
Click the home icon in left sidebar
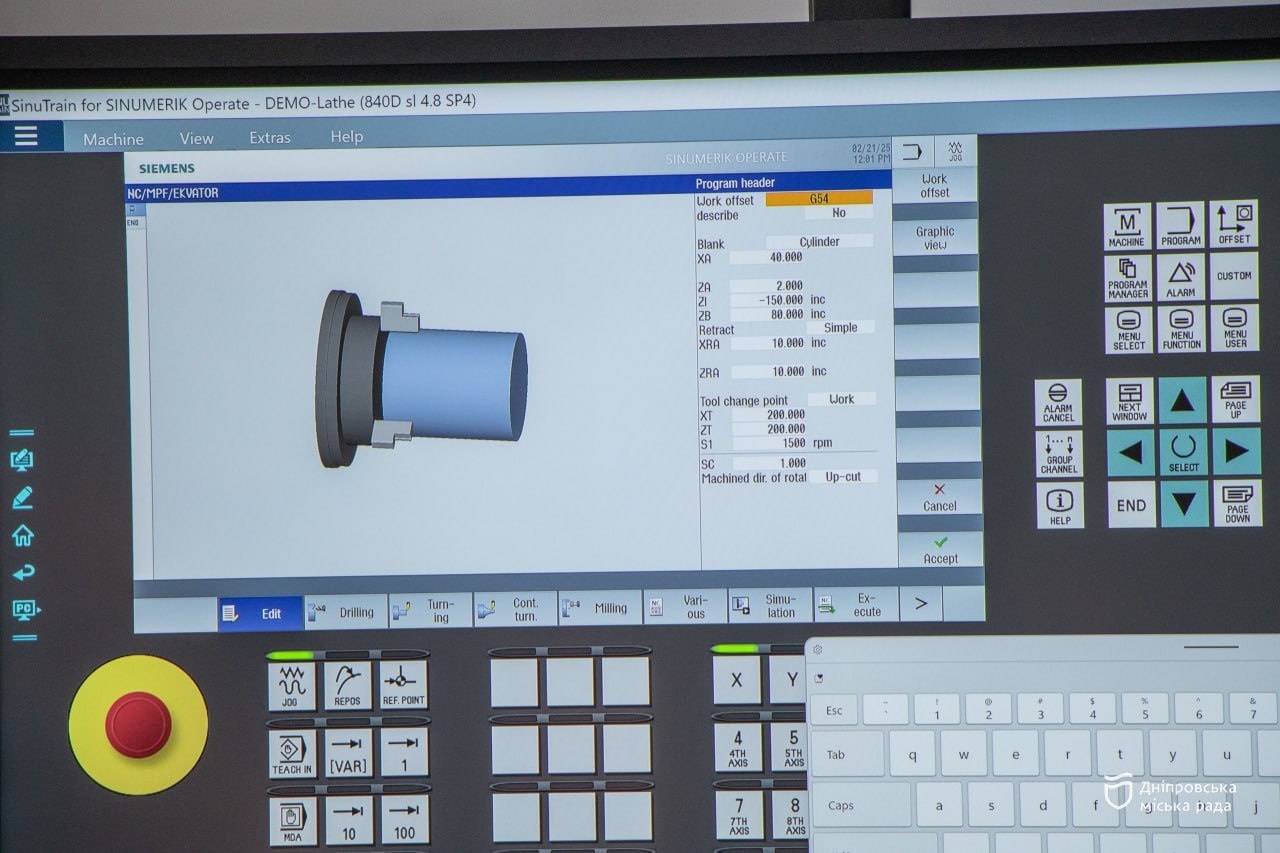[23, 536]
